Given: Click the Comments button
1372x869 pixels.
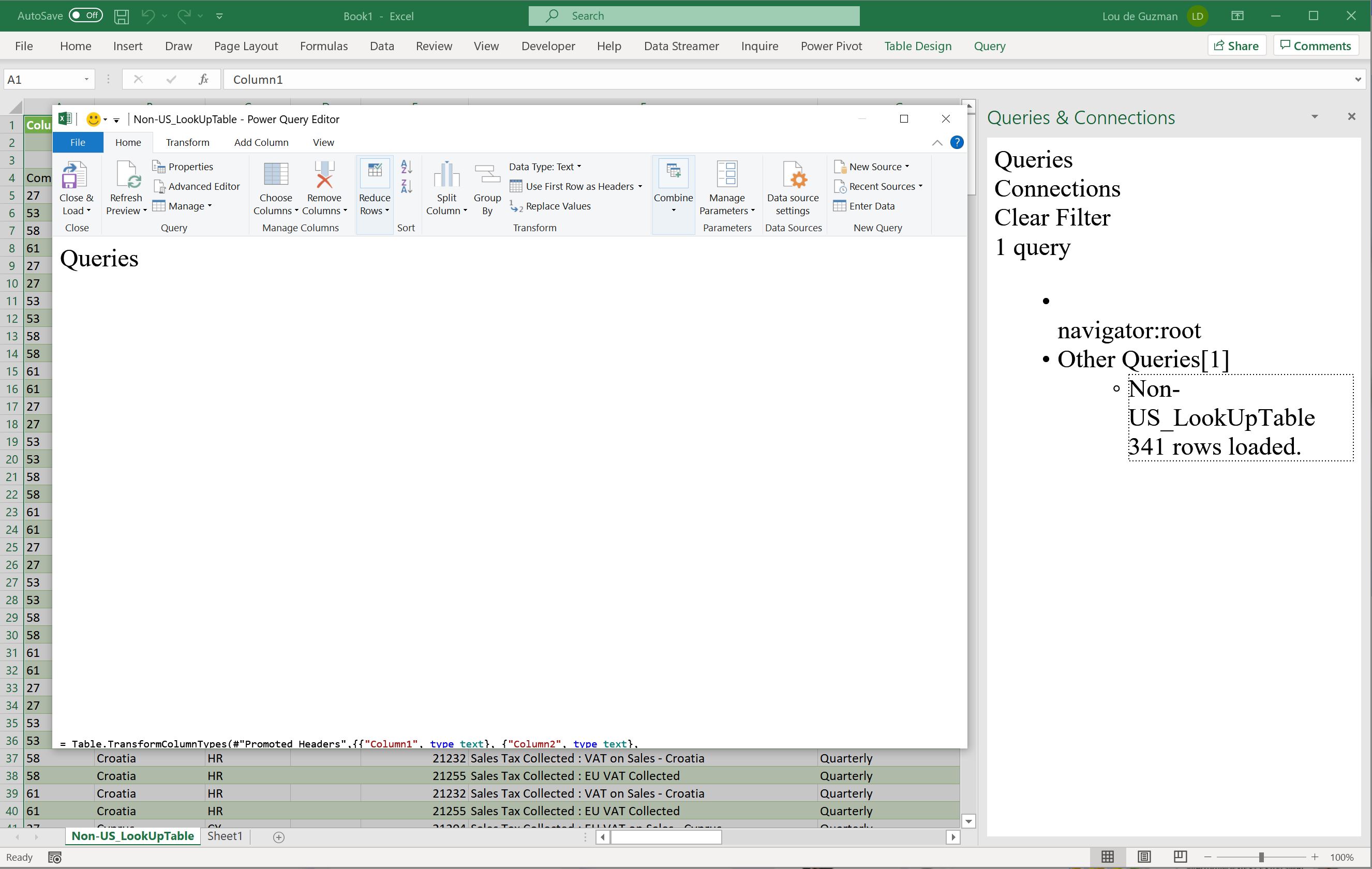Looking at the screenshot, I should click(1315, 46).
